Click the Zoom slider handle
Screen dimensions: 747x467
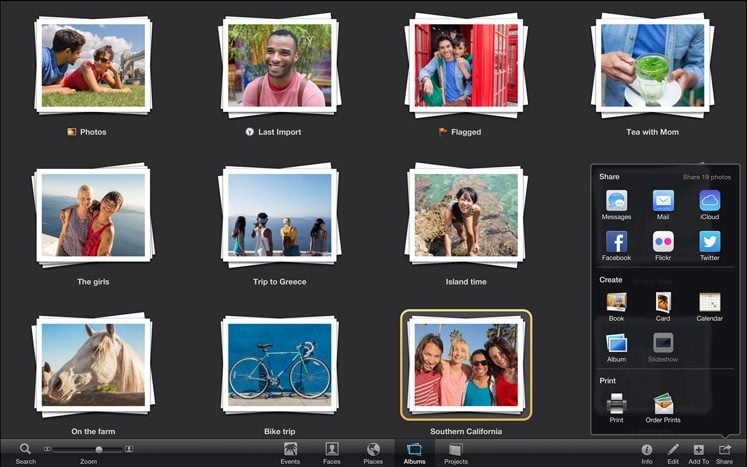coord(99,449)
